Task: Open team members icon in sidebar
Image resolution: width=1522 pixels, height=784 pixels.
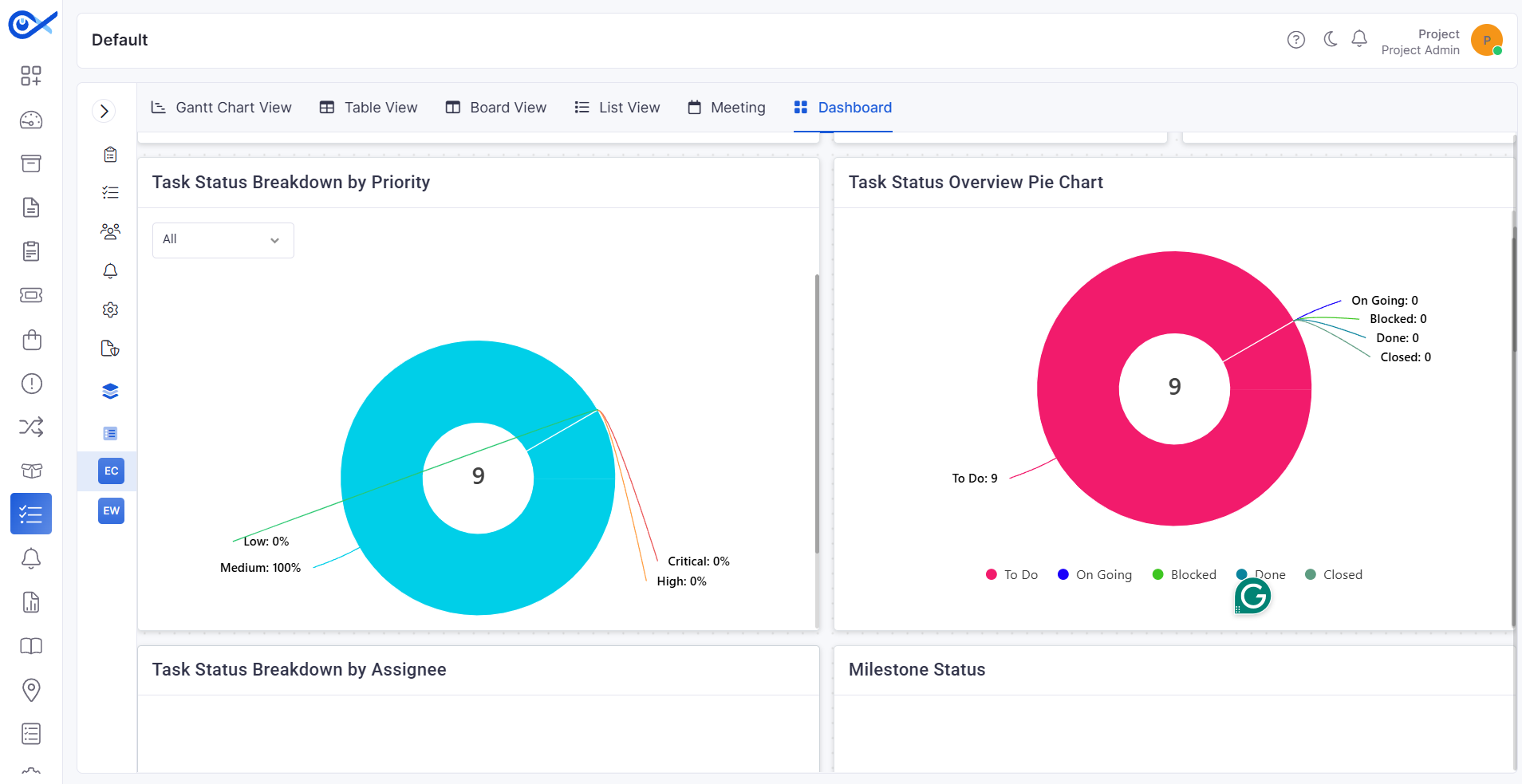Action: (x=110, y=231)
